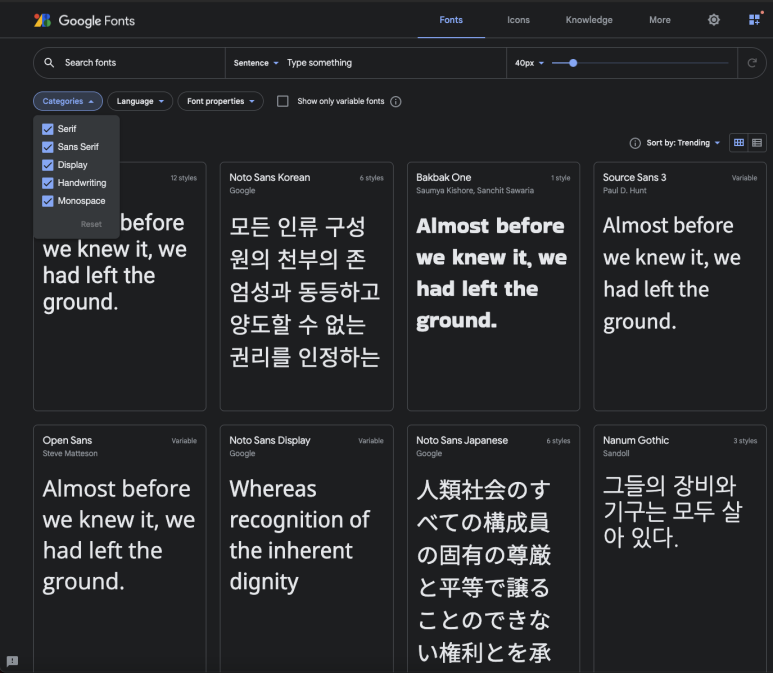Image resolution: width=773 pixels, height=673 pixels.
Task: Open the More menu
Action: point(660,20)
